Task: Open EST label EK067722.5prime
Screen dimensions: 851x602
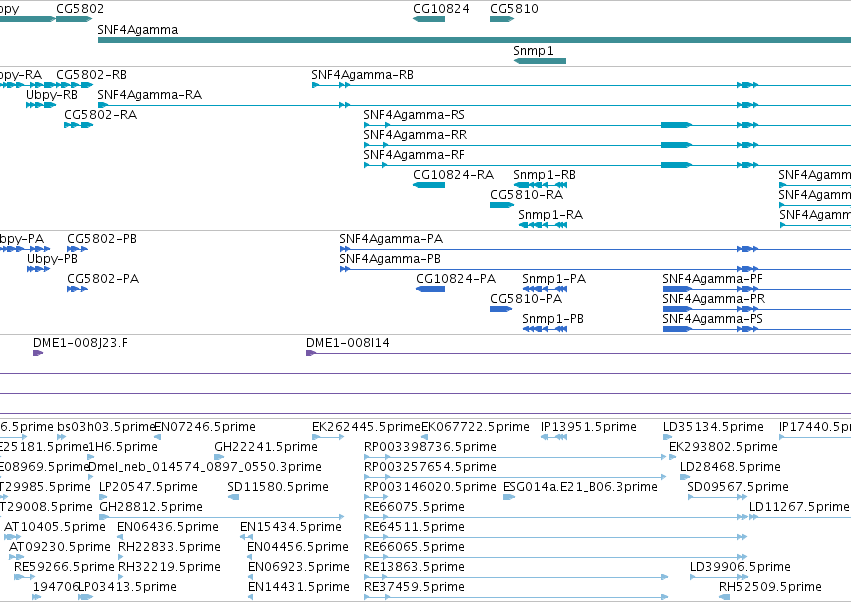Action: pos(475,427)
